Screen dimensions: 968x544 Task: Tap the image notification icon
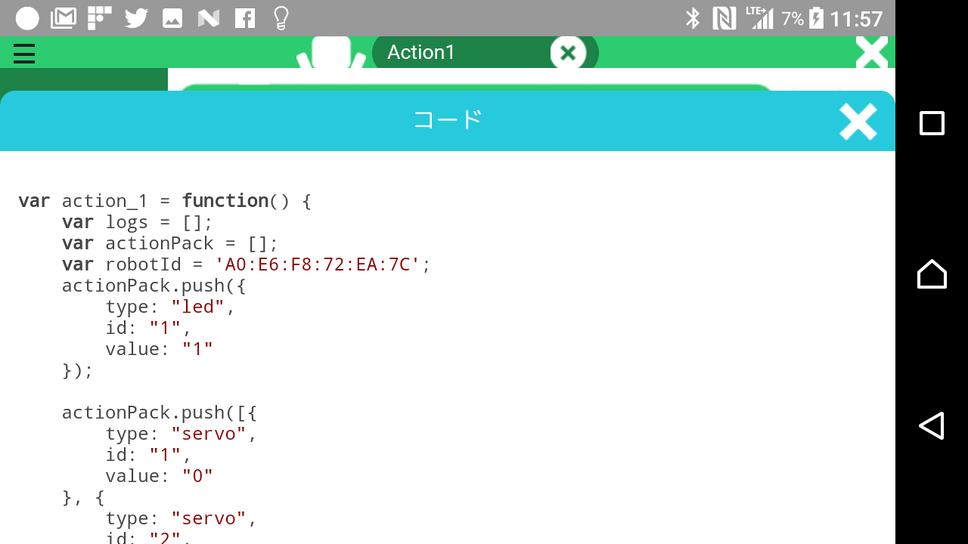tap(172, 18)
